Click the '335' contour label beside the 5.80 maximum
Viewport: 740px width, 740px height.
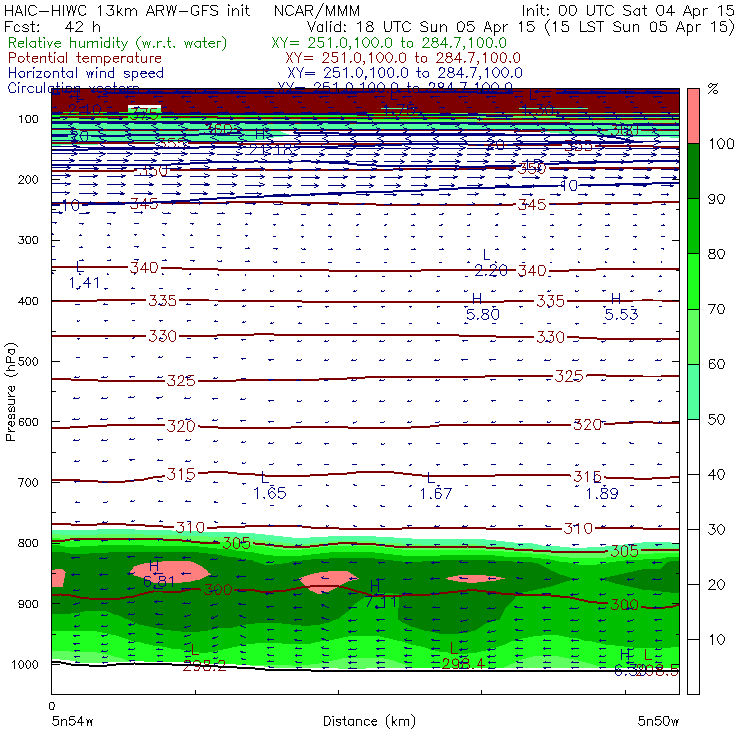(550, 301)
